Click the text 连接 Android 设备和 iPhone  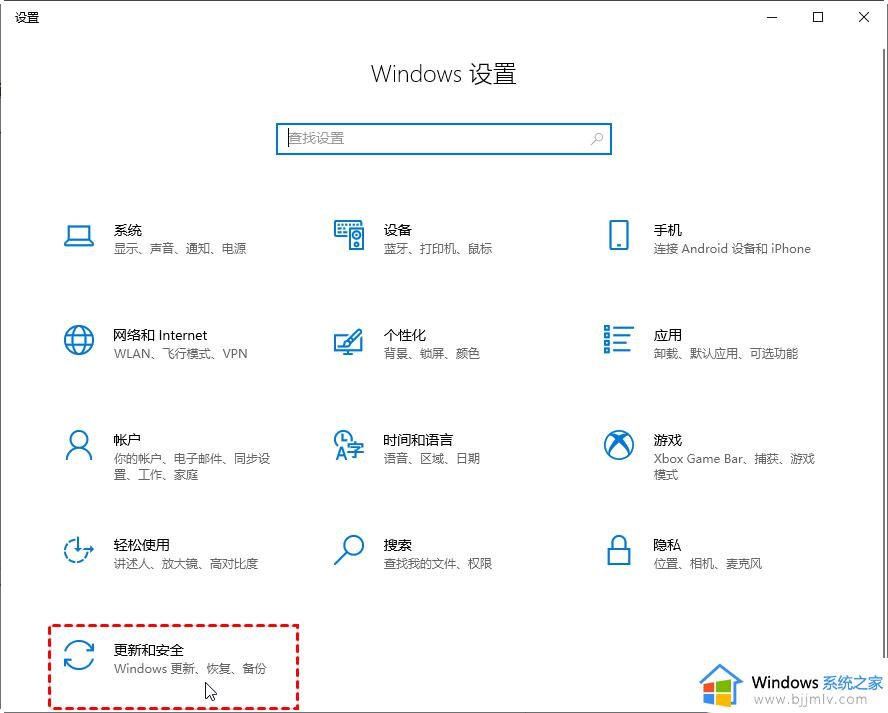click(732, 249)
